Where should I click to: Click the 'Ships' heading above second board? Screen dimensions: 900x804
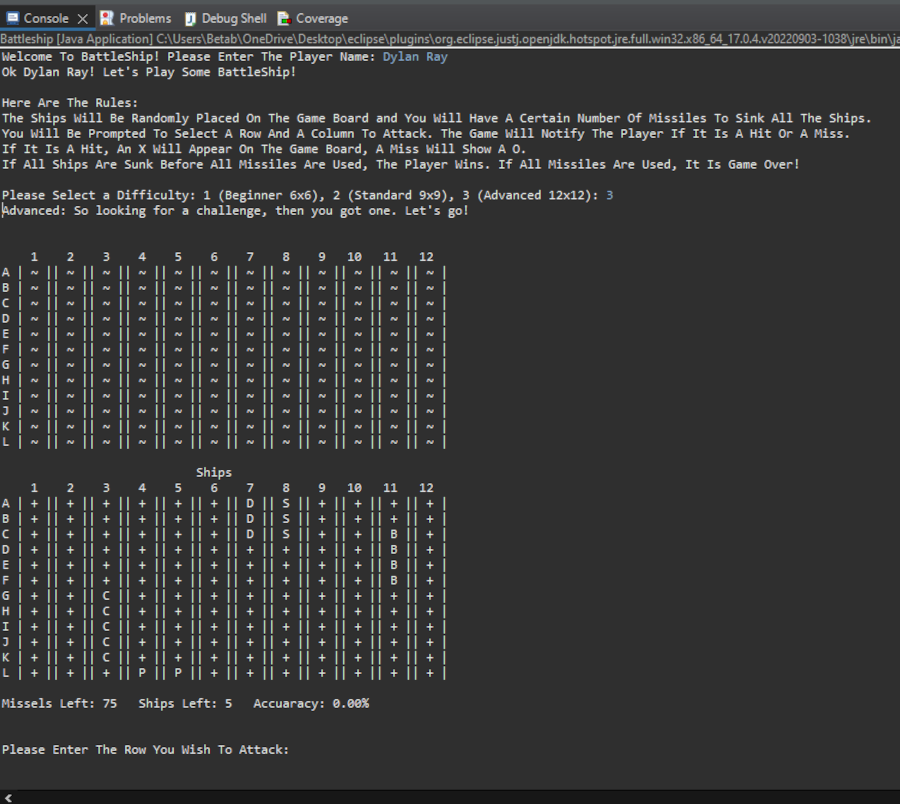tap(214, 473)
